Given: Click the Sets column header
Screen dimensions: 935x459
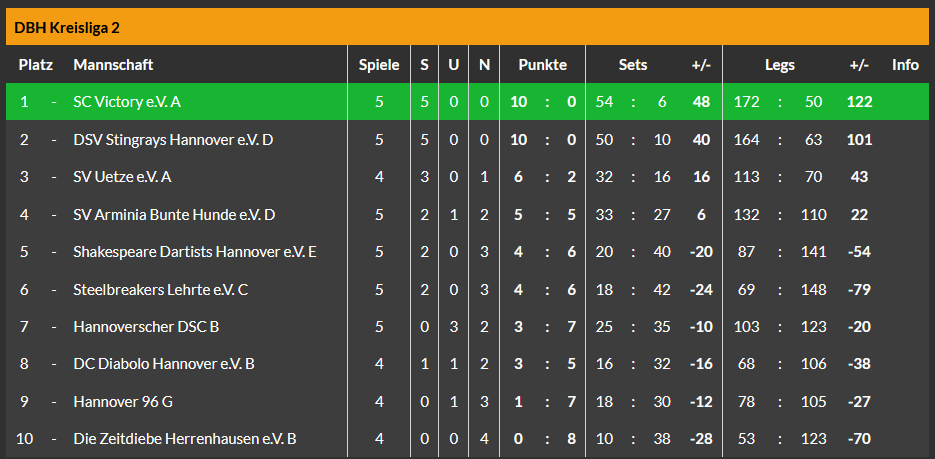Looking at the screenshot, I should tap(633, 65).
